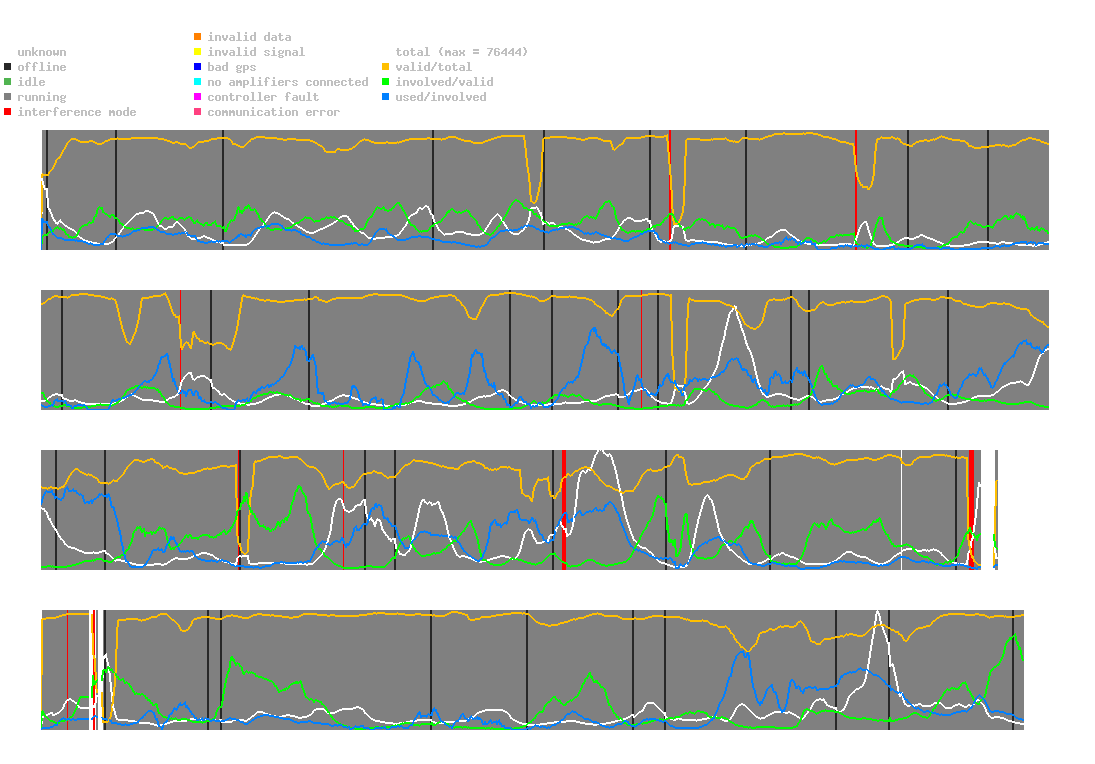Click the black offline legend swatch
The height and width of the screenshot is (764, 1095).
(8, 67)
